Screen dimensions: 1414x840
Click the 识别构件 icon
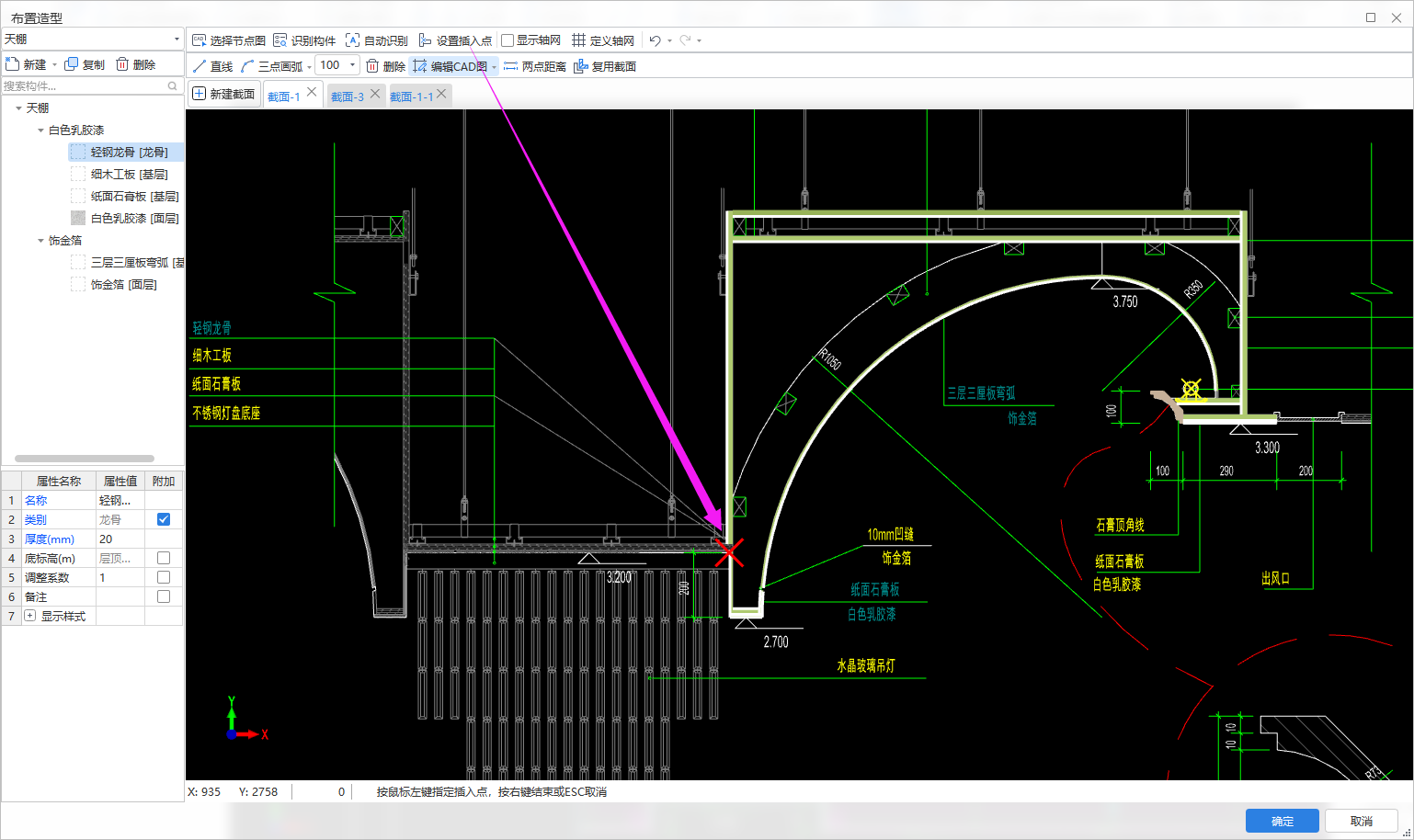(280, 40)
